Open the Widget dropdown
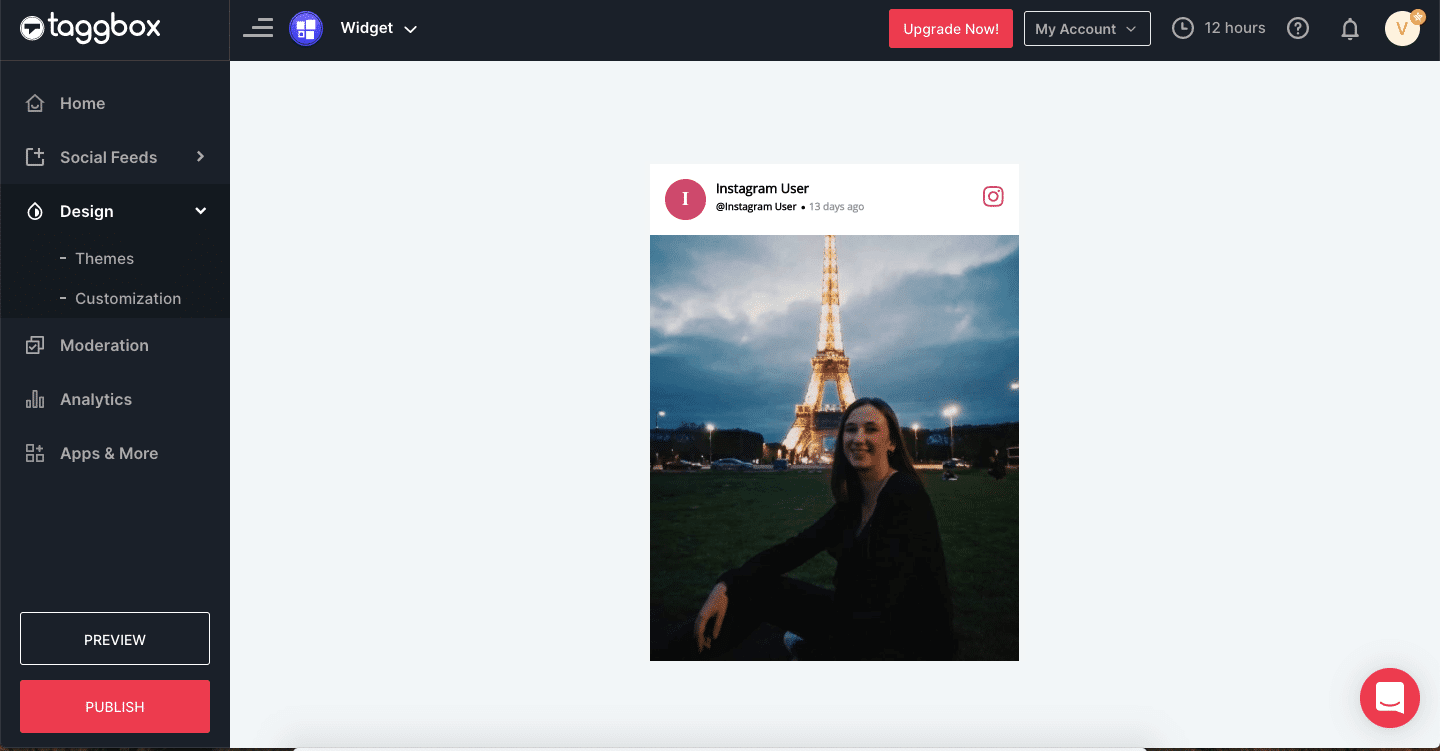This screenshot has height=751, width=1440. [x=378, y=28]
